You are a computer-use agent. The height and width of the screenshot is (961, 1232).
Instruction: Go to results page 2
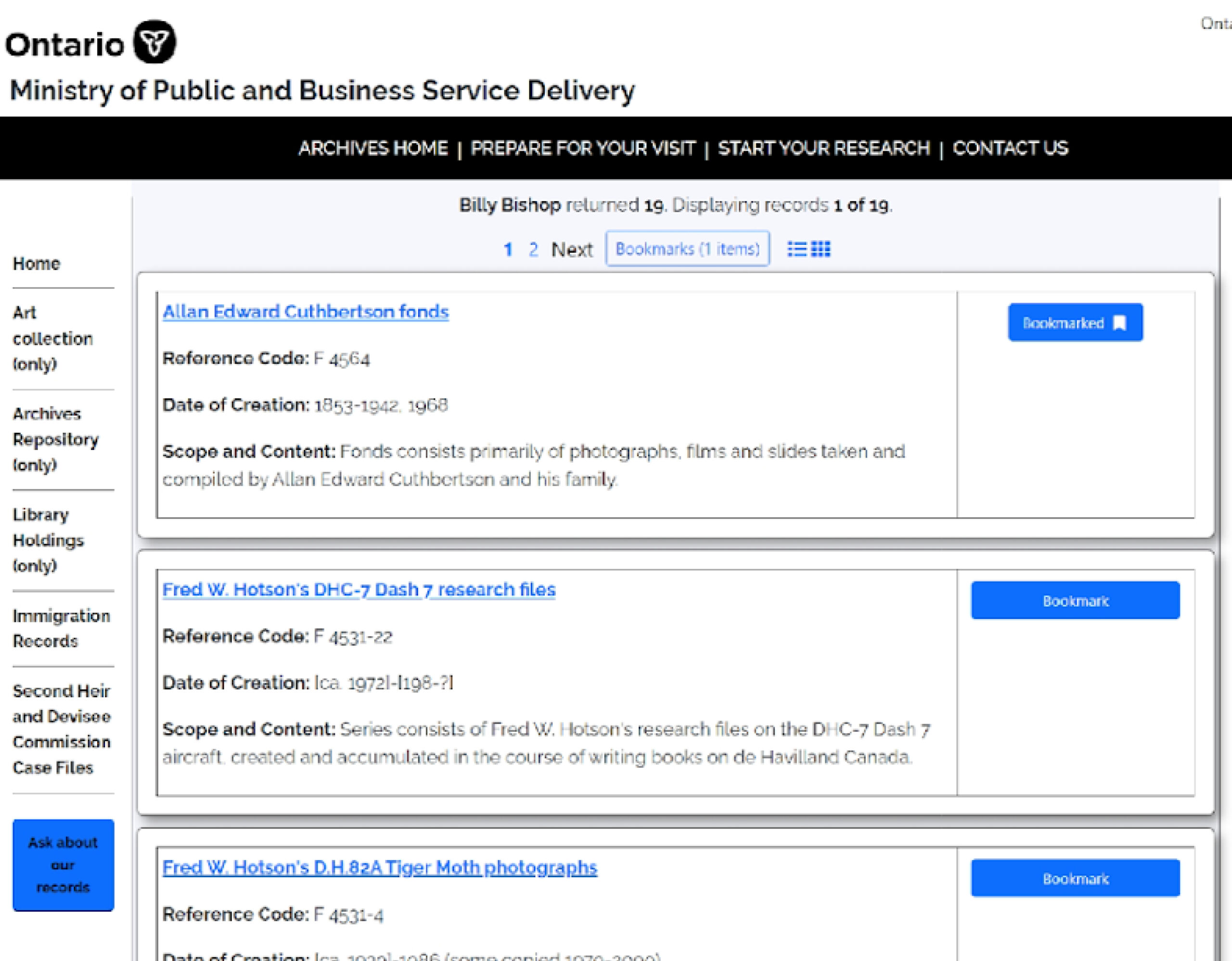(x=533, y=249)
